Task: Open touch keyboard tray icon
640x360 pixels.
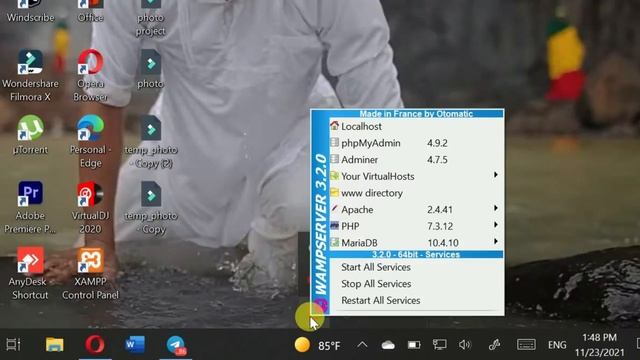Action: 526,345
